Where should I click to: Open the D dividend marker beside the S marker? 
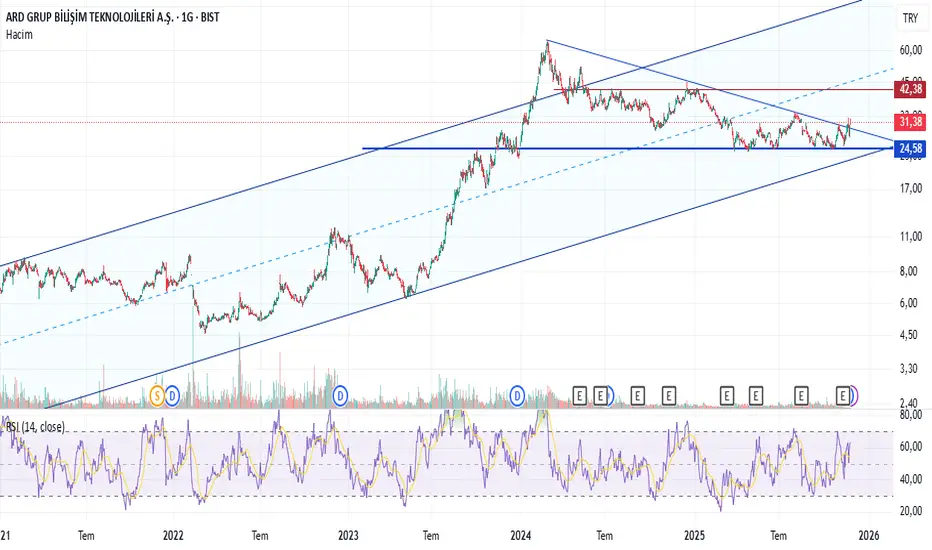[x=172, y=395]
